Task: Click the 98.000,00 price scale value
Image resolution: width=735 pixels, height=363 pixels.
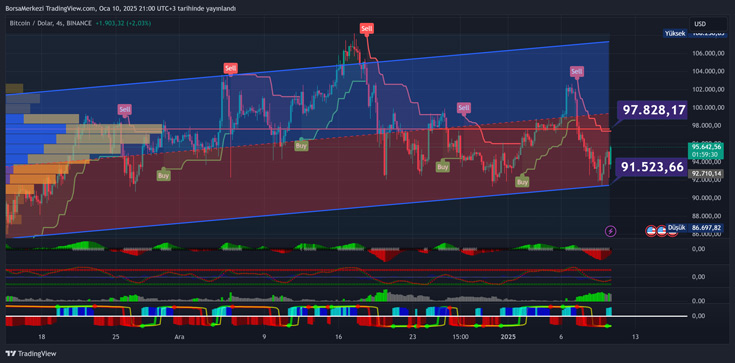Action: (707, 125)
